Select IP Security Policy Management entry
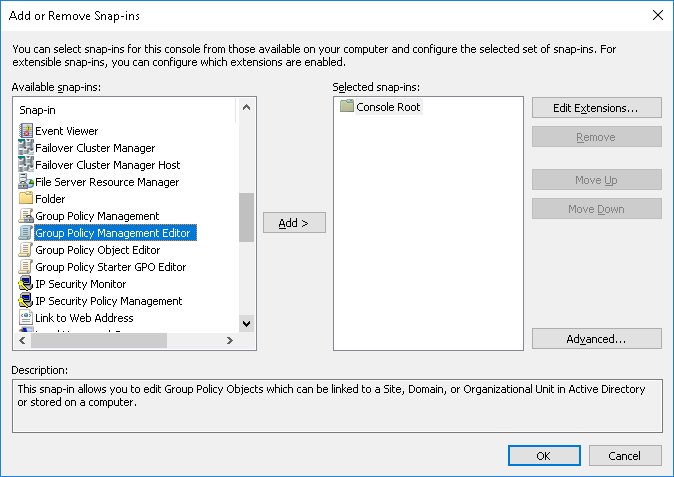674x477 pixels. click(108, 301)
